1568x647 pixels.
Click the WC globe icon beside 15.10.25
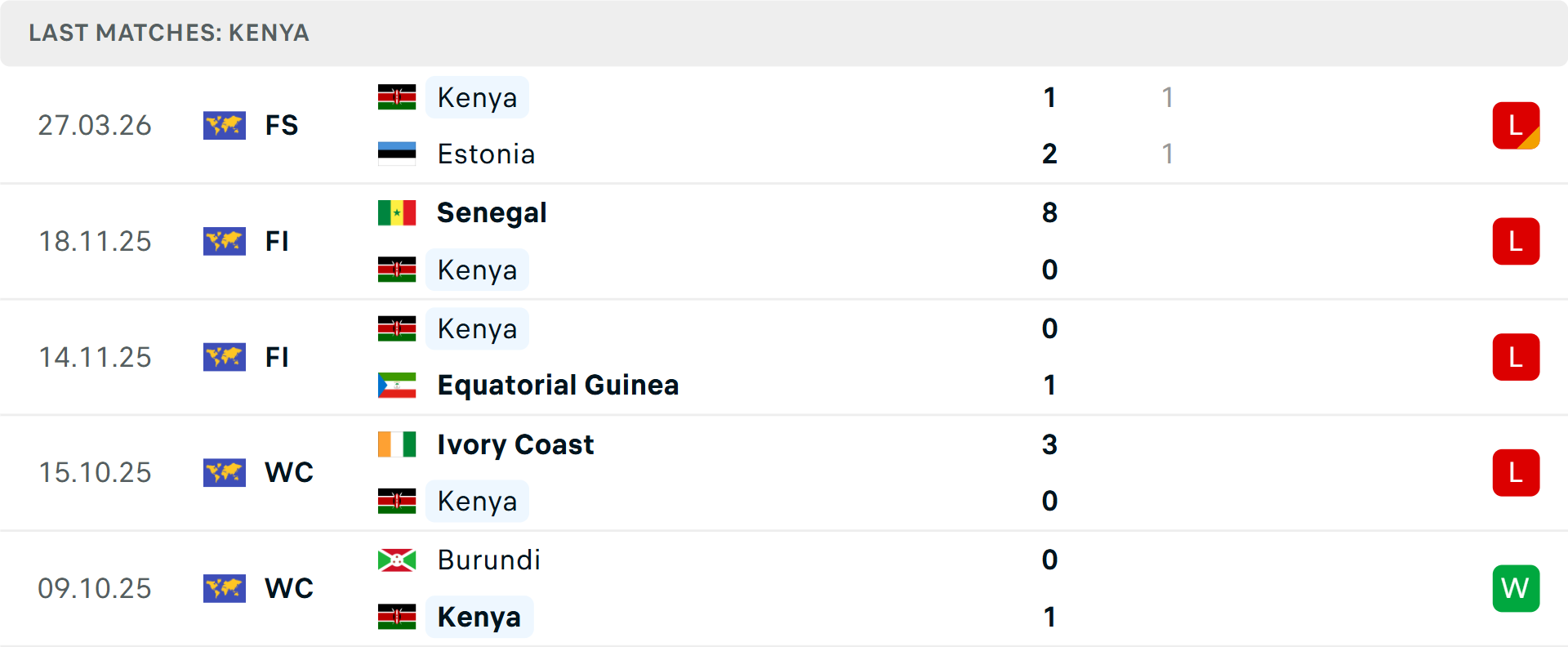[225, 472]
